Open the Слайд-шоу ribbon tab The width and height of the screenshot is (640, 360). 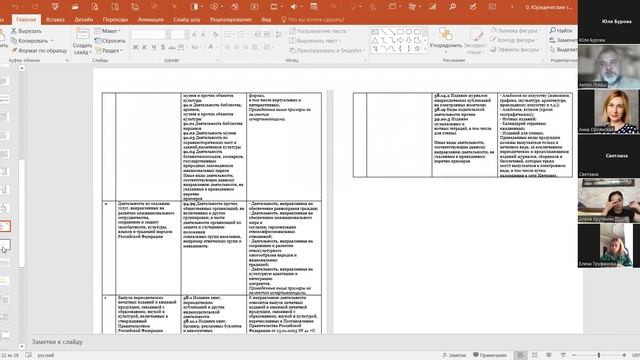[187, 20]
